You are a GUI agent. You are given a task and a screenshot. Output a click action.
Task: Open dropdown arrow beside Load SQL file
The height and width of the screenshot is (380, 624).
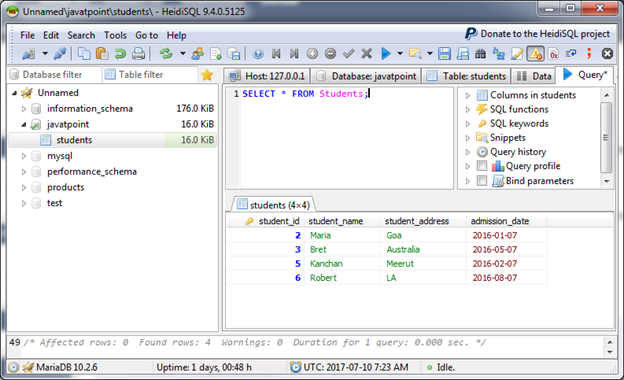coord(430,53)
